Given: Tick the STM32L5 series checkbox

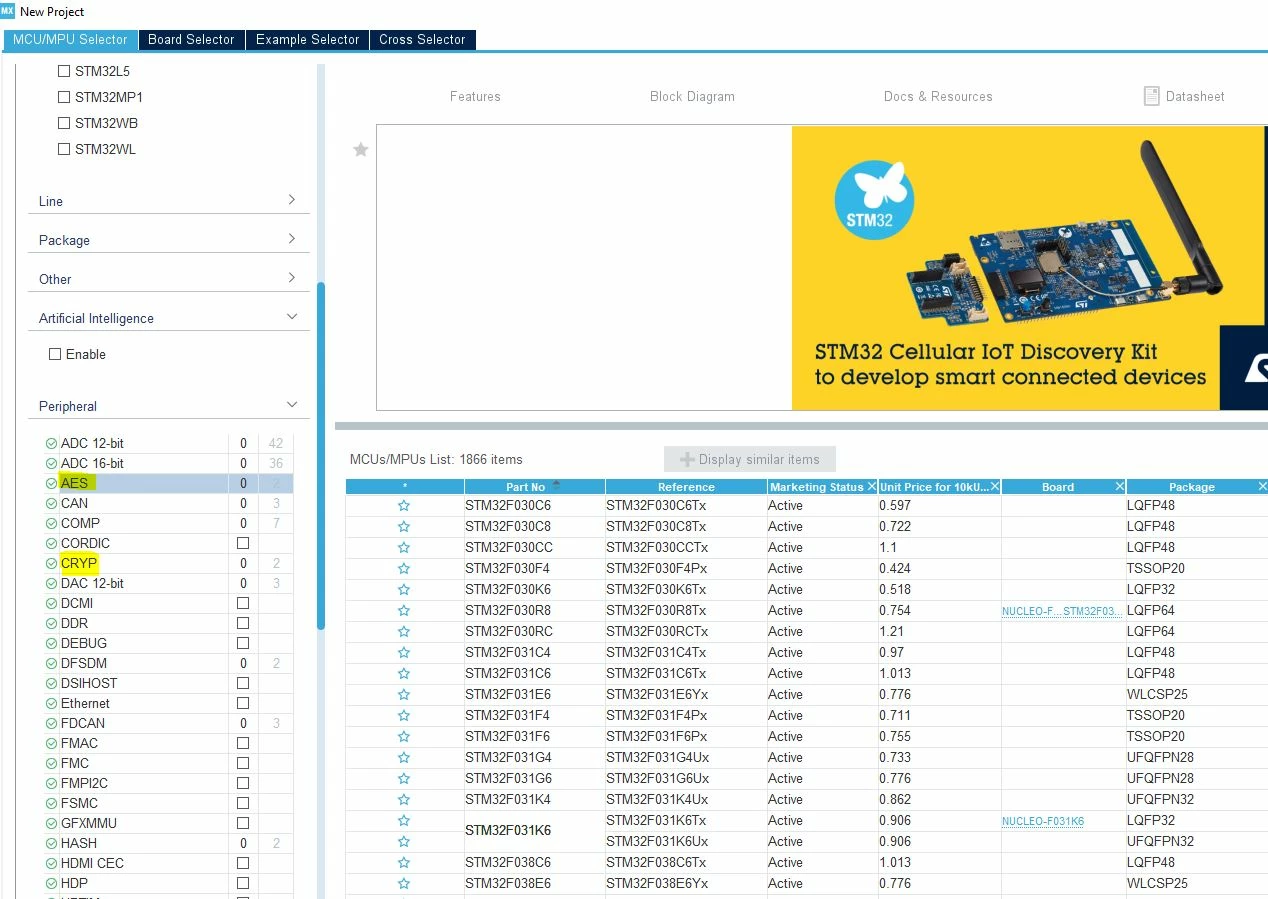Looking at the screenshot, I should coord(64,71).
